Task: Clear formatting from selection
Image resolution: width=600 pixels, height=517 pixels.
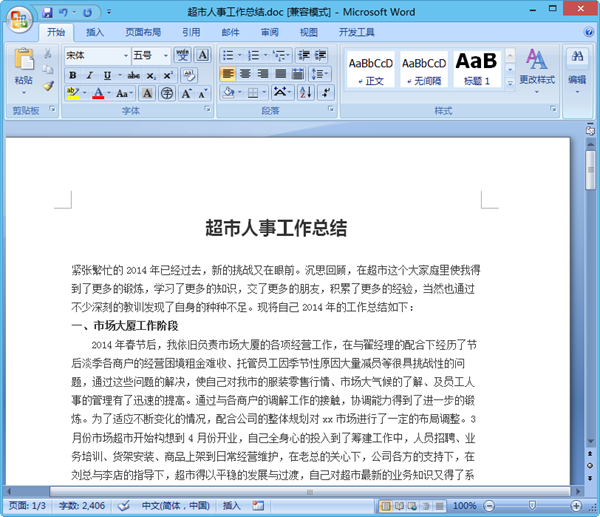Action: tap(188, 75)
